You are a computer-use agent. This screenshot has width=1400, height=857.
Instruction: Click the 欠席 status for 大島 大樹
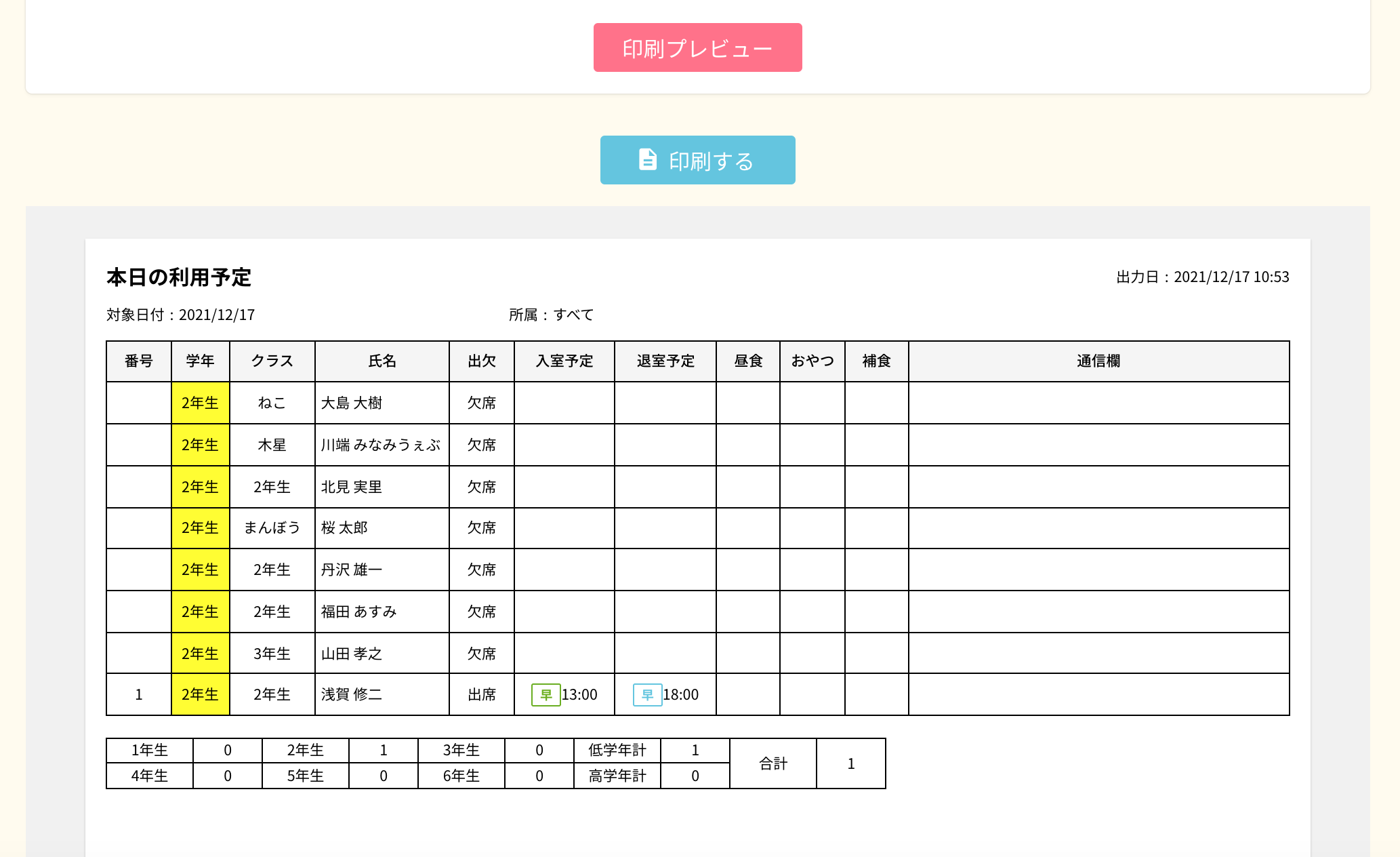click(482, 403)
